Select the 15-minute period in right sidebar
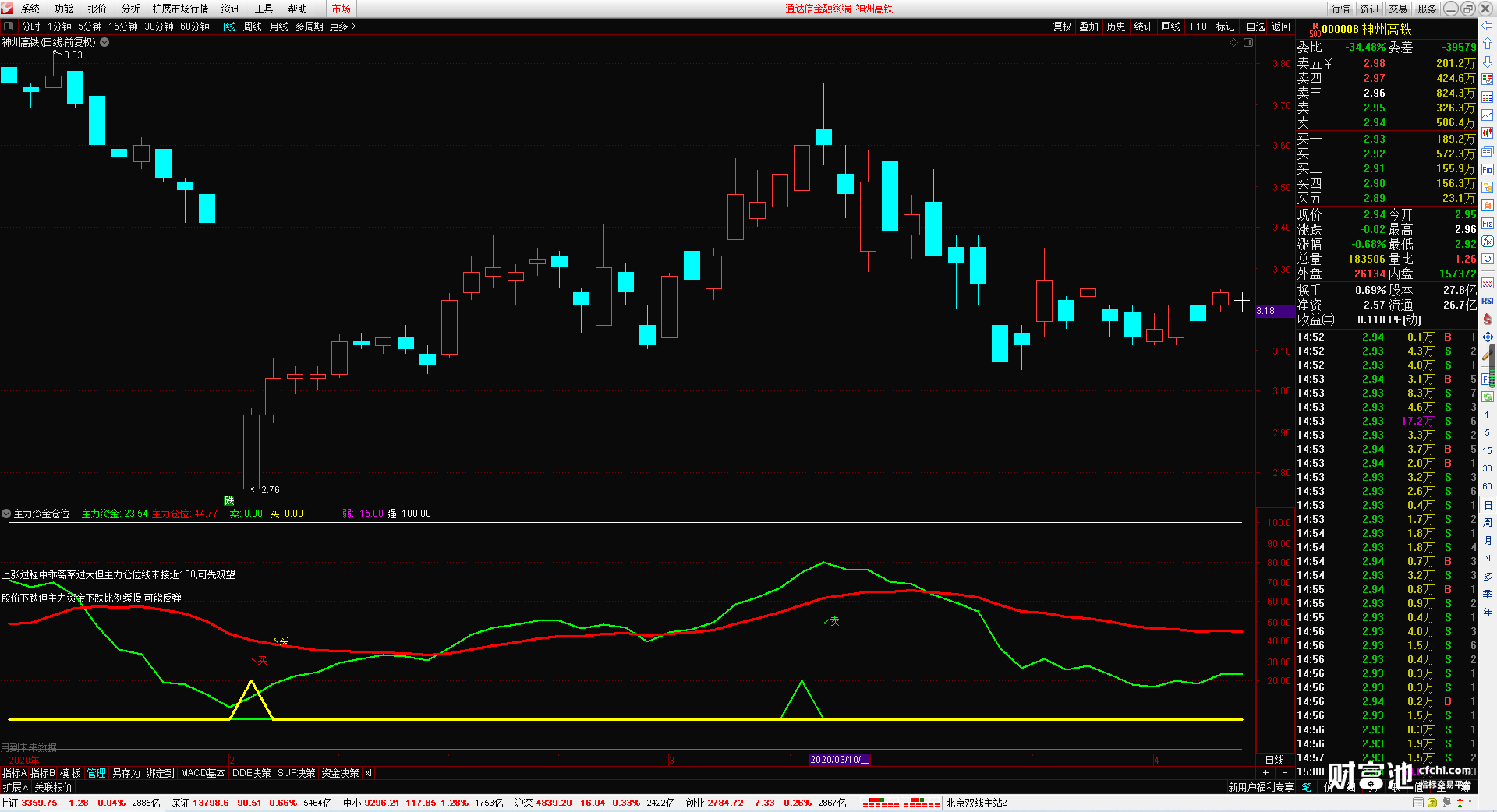This screenshot has height=812, width=1497. pos(1487,450)
